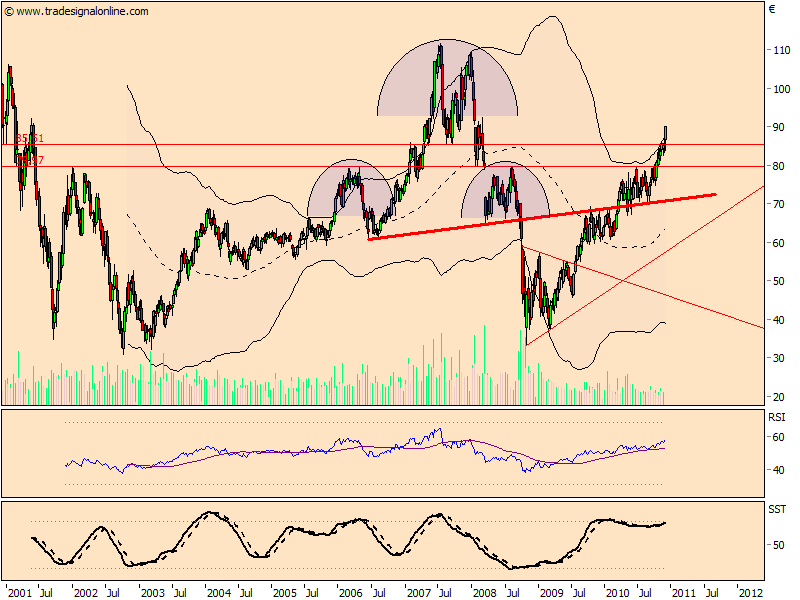This screenshot has height=600, width=800.
Task: Click the 40 level label in the RSI panel
Action: (x=779, y=470)
